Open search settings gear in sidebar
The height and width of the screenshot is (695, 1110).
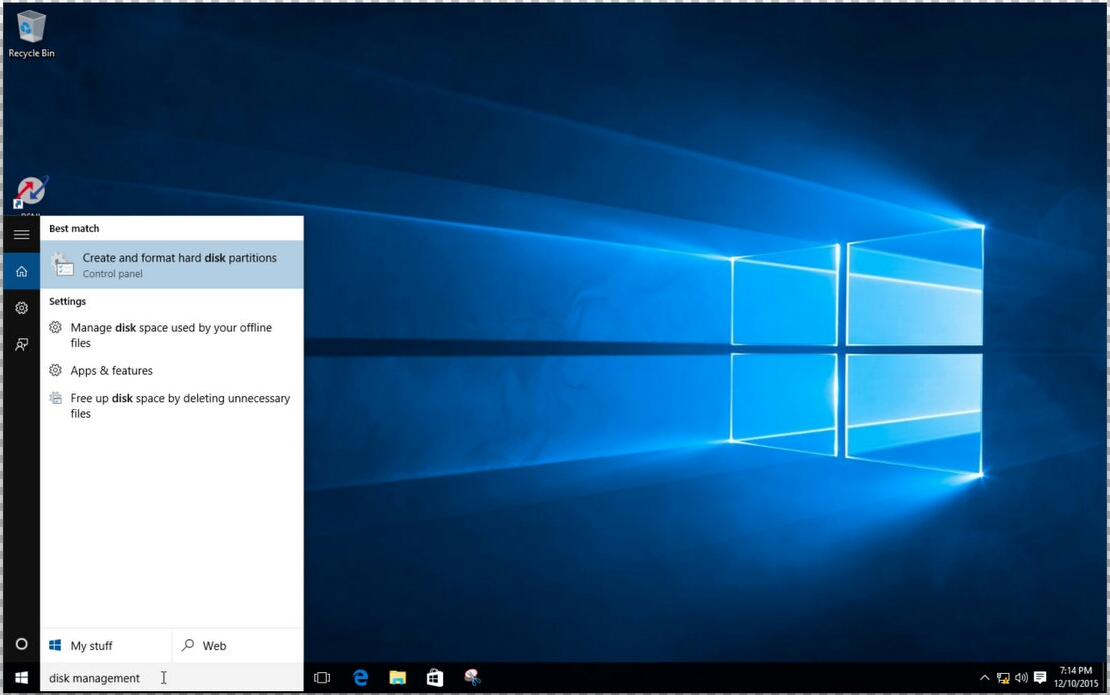[22, 308]
